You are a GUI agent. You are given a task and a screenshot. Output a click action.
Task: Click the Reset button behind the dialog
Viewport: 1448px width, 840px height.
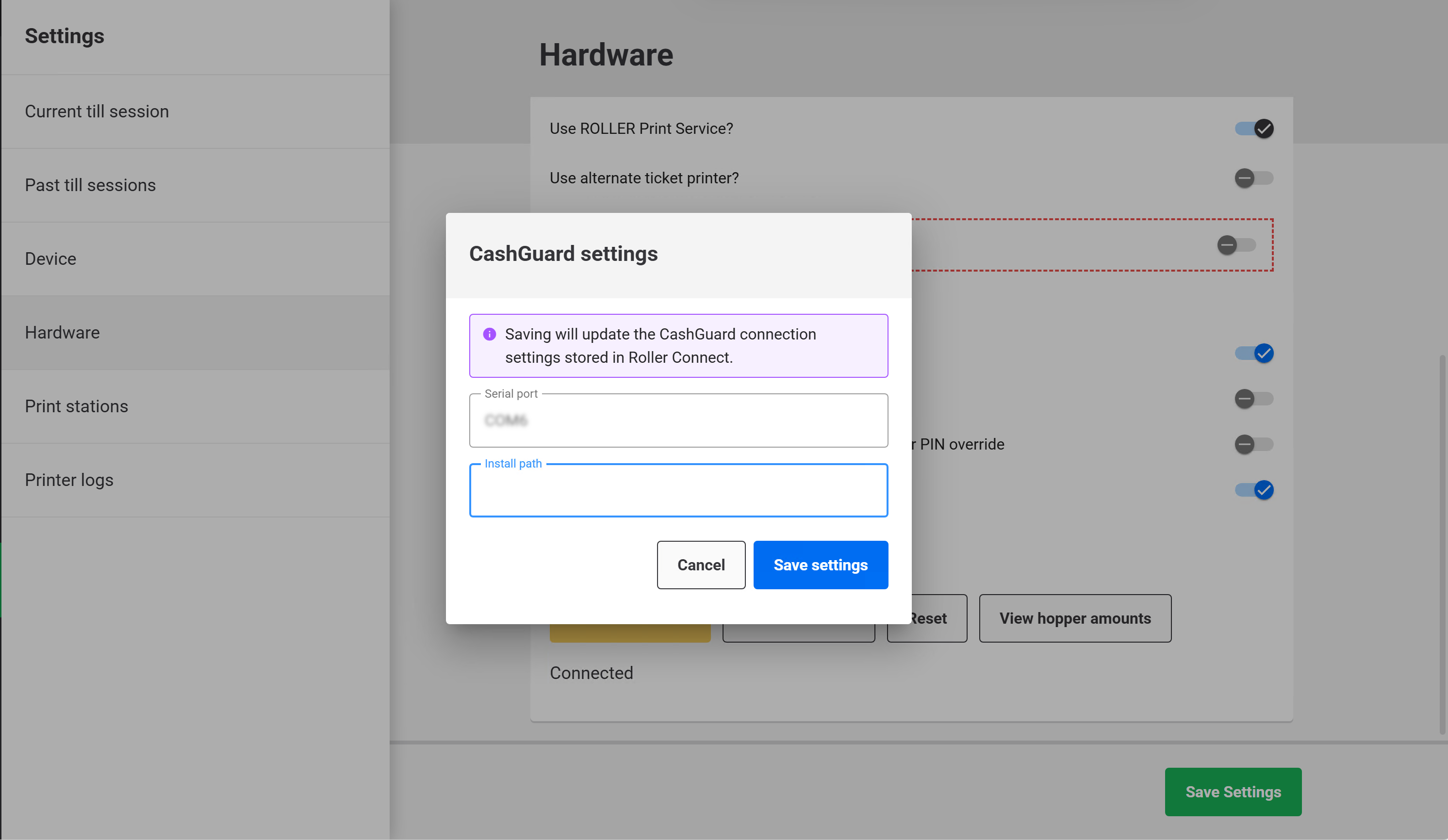pyautogui.click(x=939, y=618)
